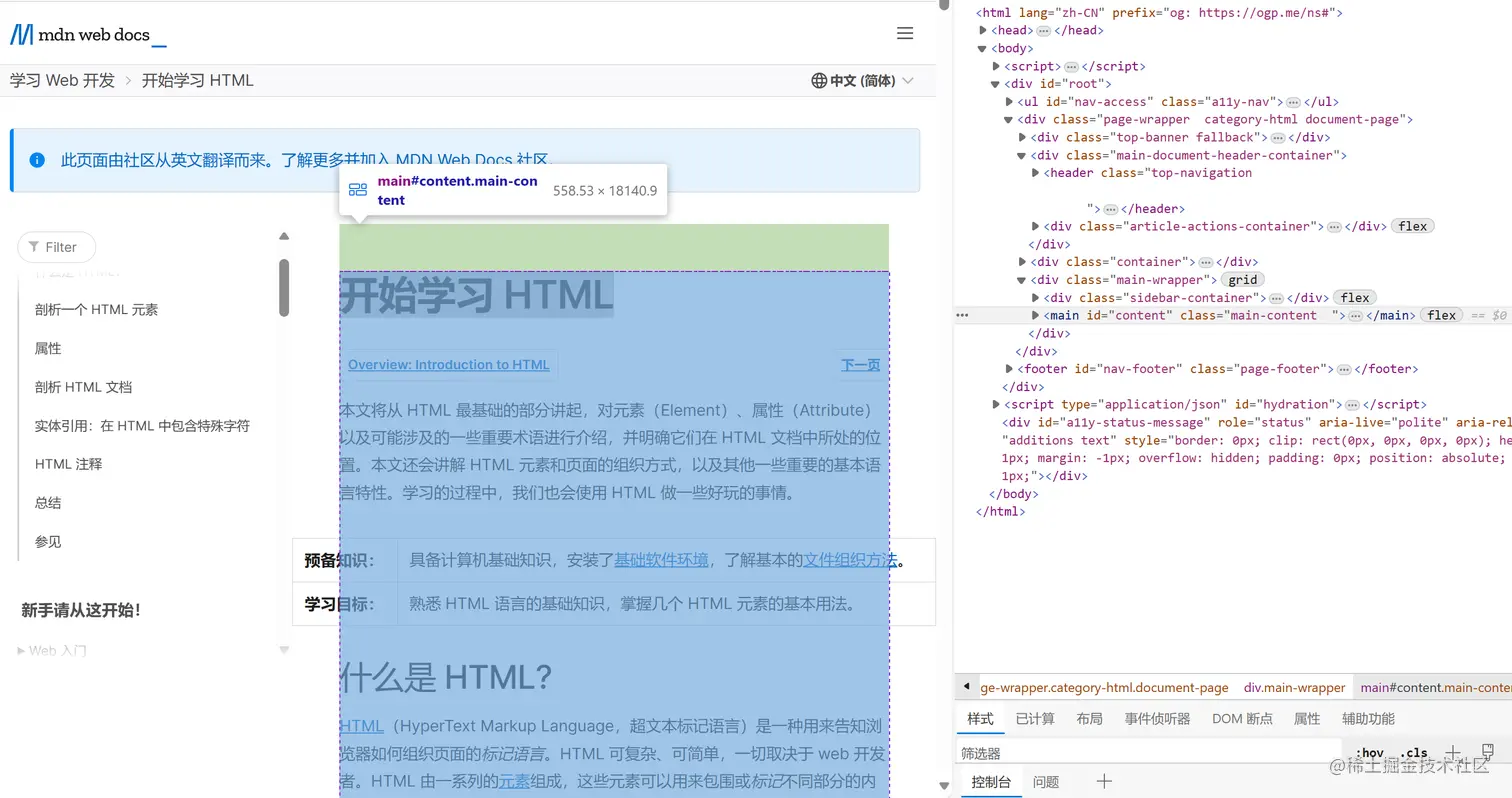The height and width of the screenshot is (798, 1512).
Task: Click the ellipsis badge in the nav-access ul
Action: click(1293, 102)
